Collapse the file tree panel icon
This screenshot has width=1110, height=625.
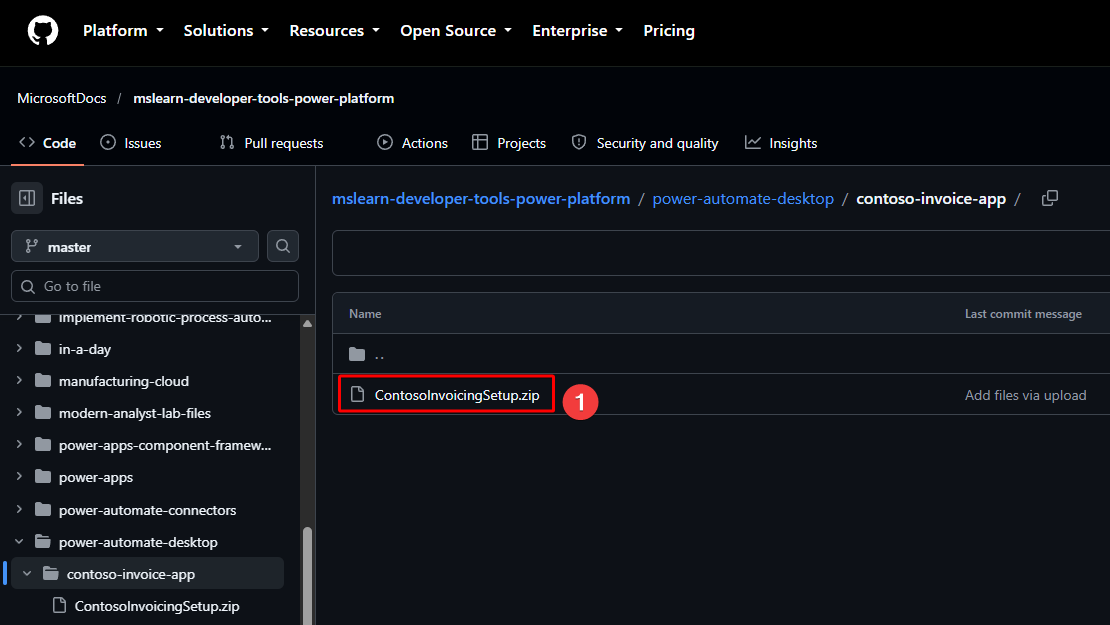tap(27, 198)
